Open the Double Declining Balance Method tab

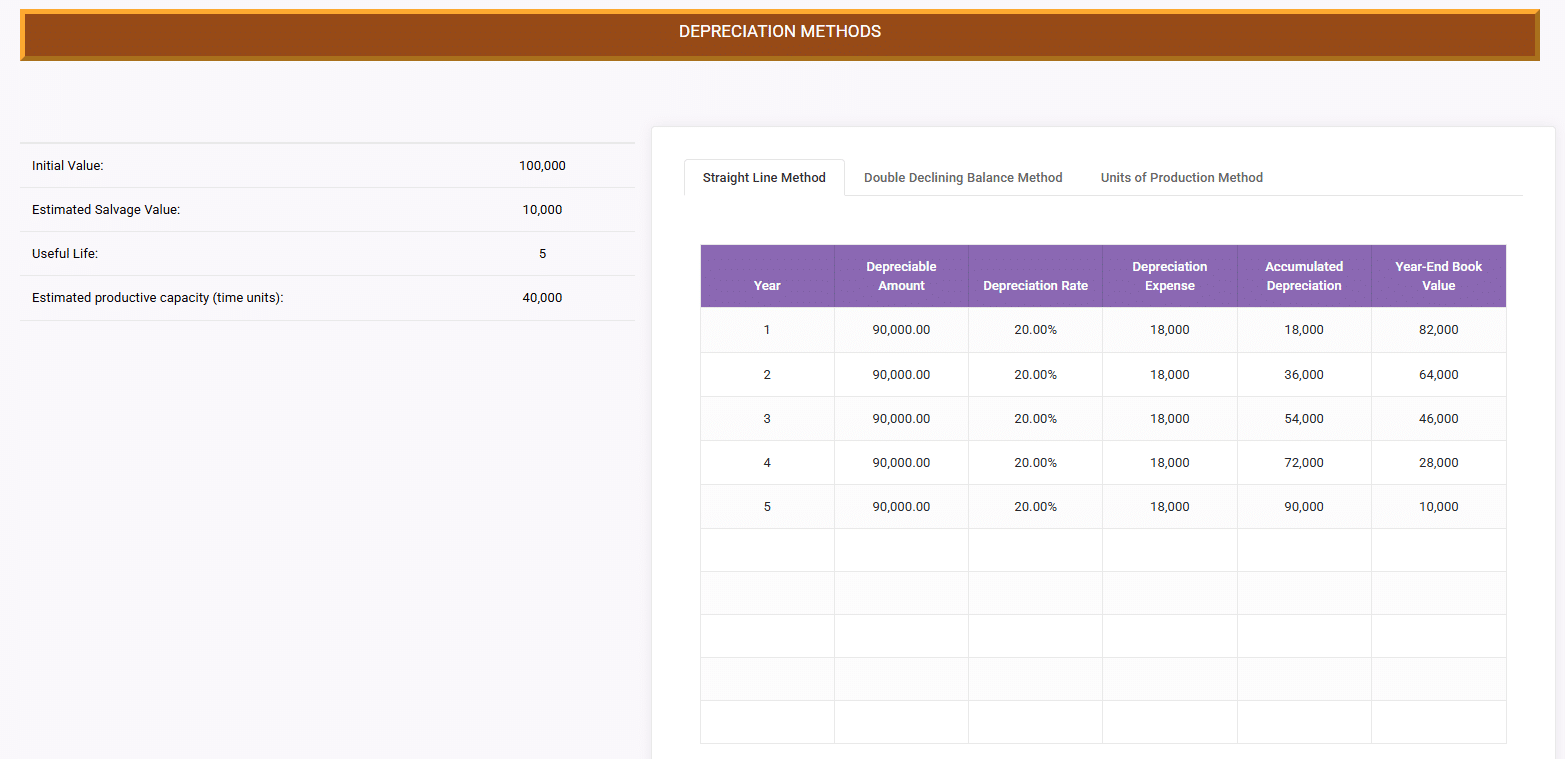(x=962, y=178)
